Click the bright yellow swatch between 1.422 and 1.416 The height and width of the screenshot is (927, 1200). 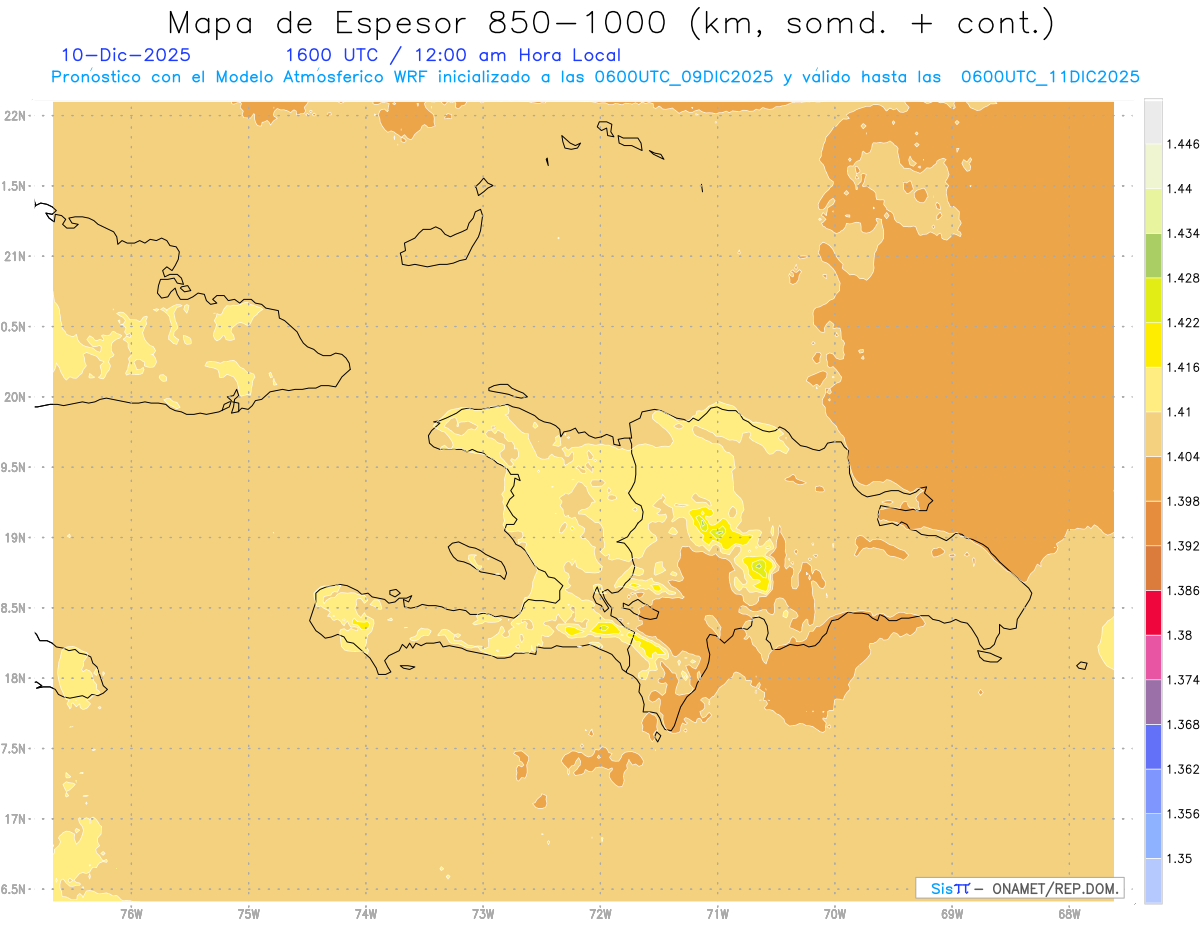[x=1154, y=344]
